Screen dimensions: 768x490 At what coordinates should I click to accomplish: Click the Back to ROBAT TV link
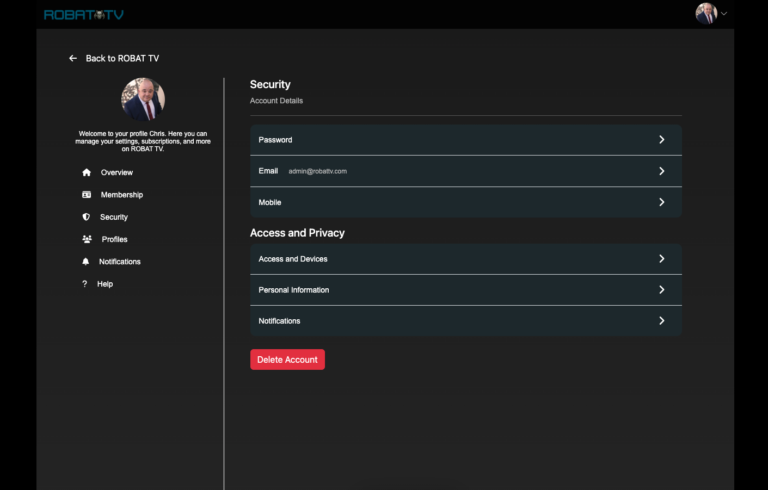122,58
